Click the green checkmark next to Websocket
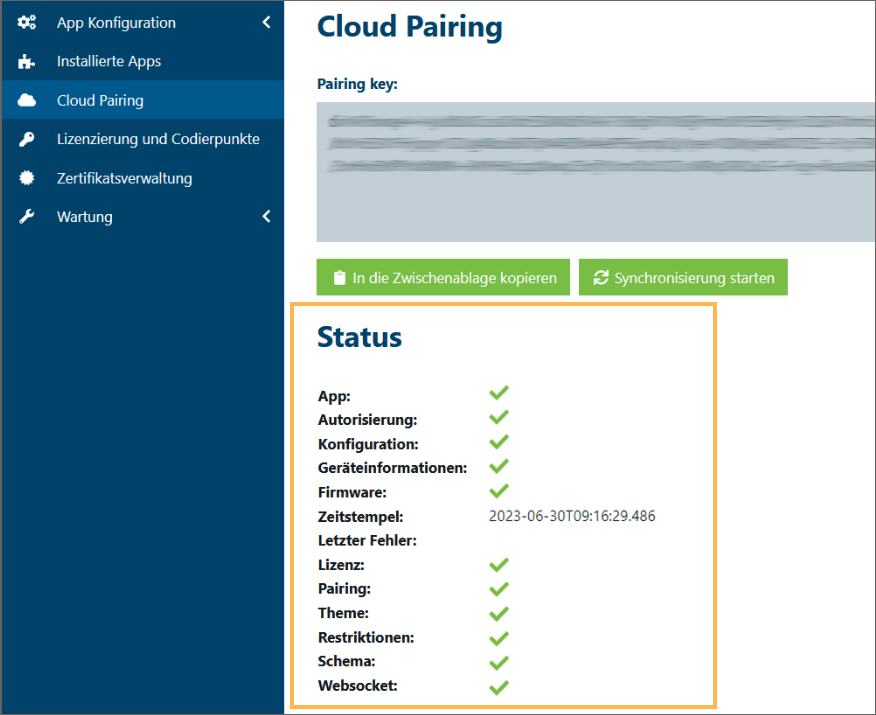 tap(499, 687)
